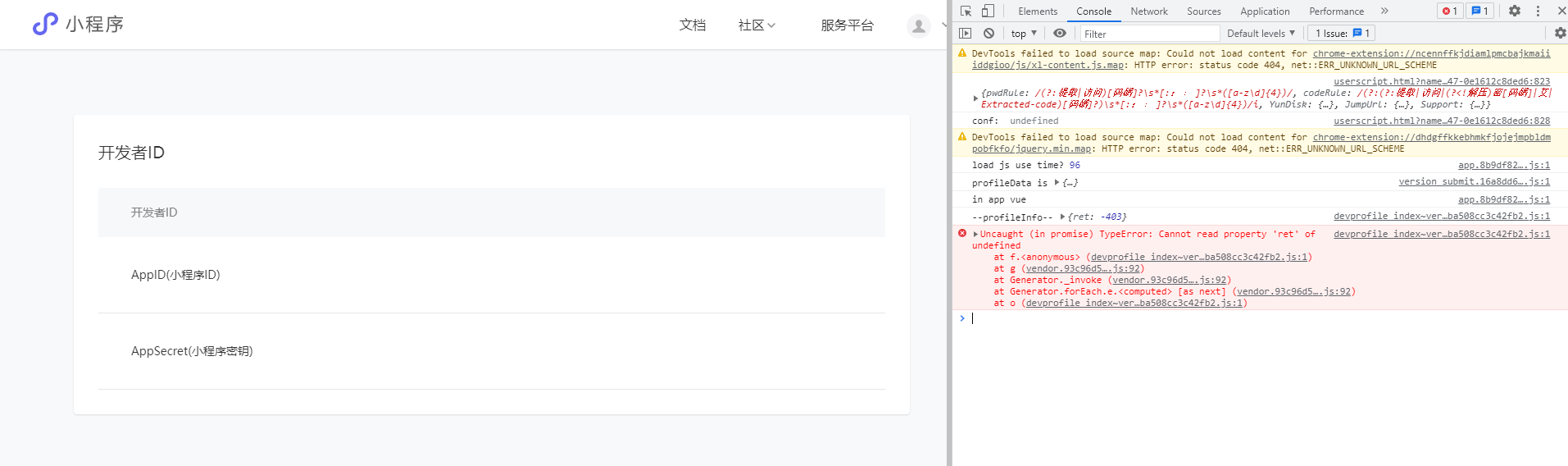Click the user avatar icon in header
Screen dimensions: 1568x466
point(919,25)
